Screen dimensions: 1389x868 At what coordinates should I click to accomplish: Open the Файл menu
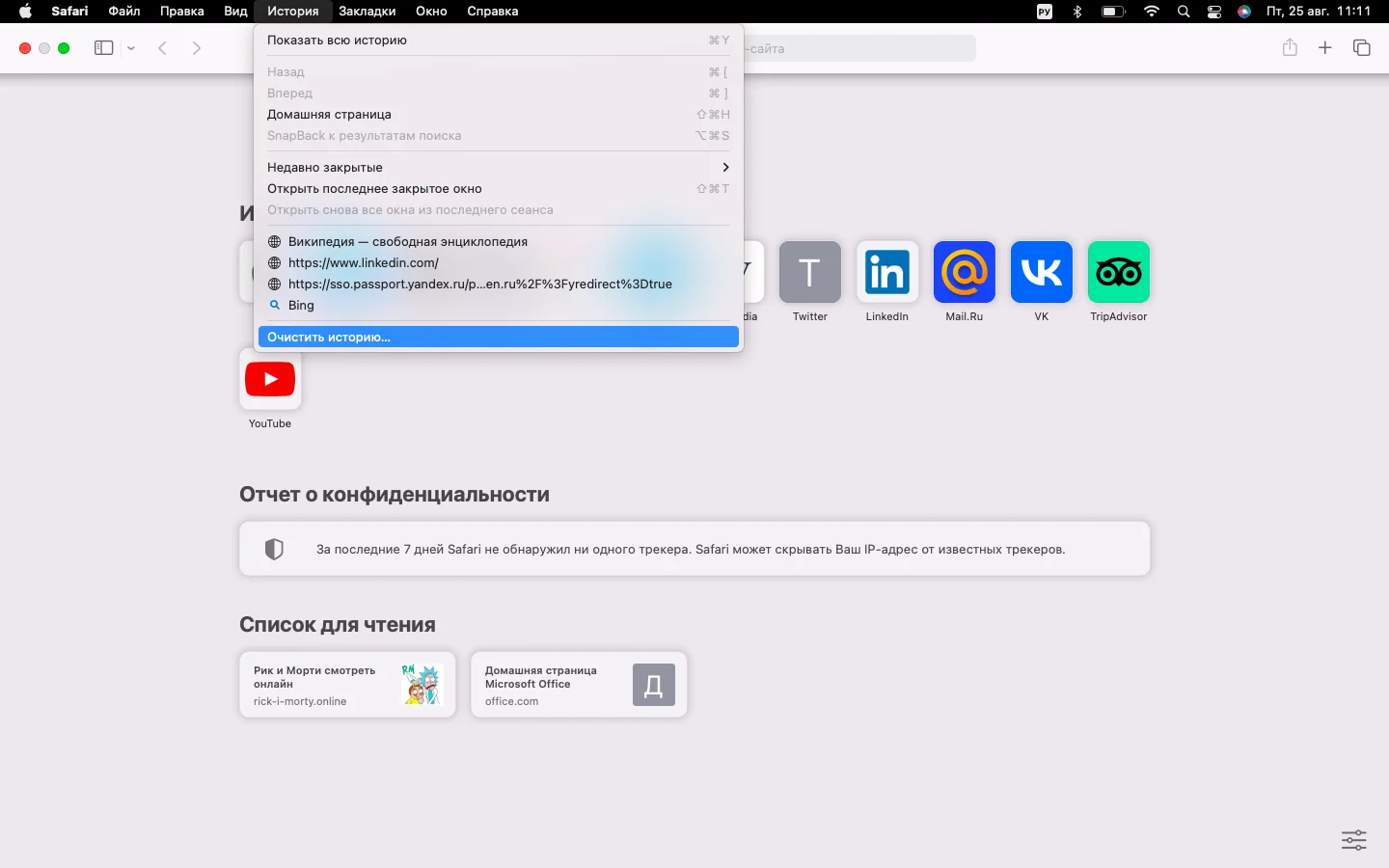(124, 12)
